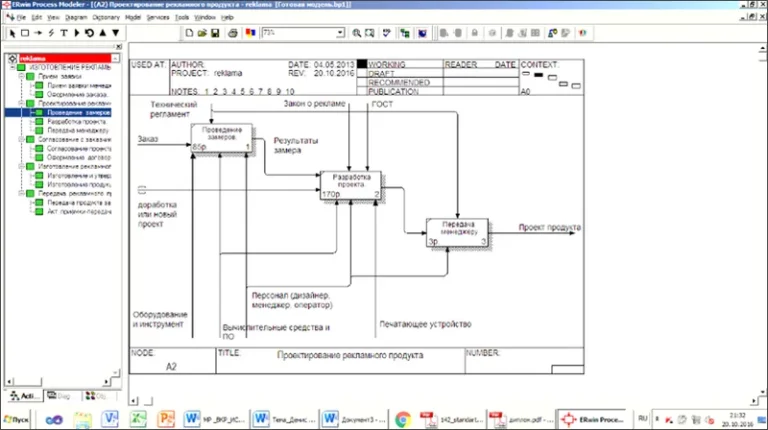Pick the Text tool

tap(65, 33)
